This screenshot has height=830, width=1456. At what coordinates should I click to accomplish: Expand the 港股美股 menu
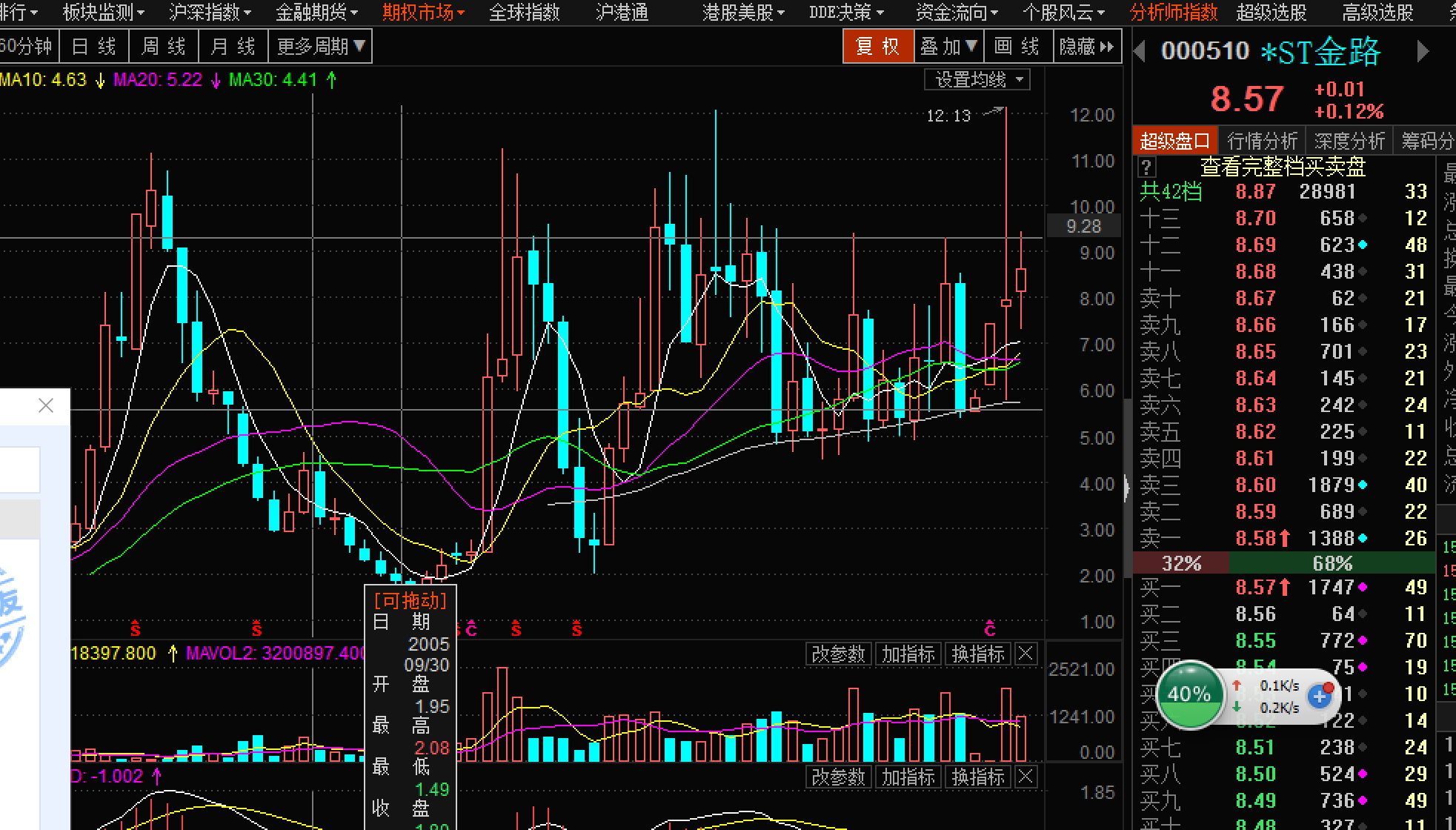pyautogui.click(x=743, y=12)
